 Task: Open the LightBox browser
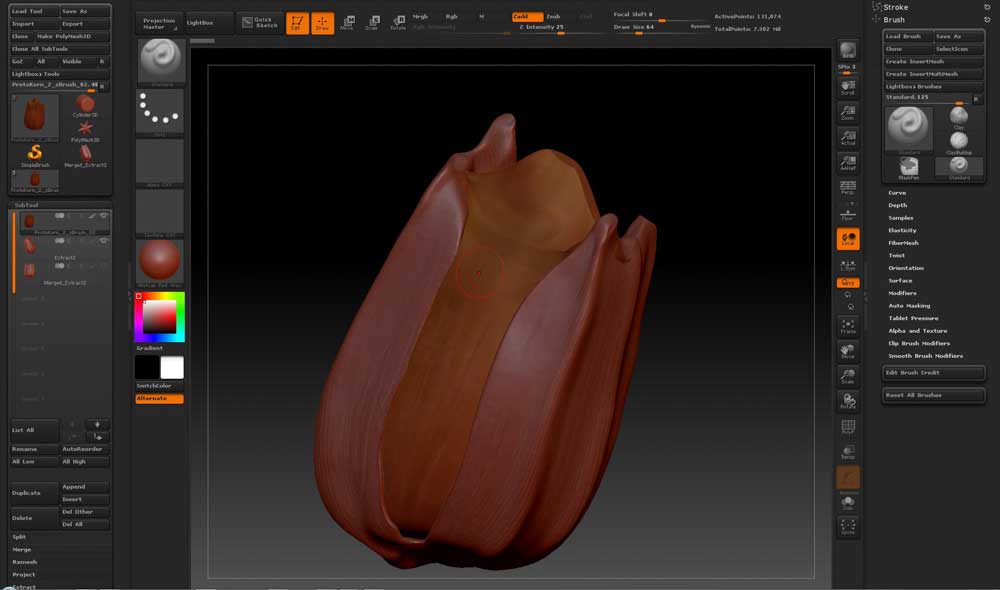(x=200, y=22)
